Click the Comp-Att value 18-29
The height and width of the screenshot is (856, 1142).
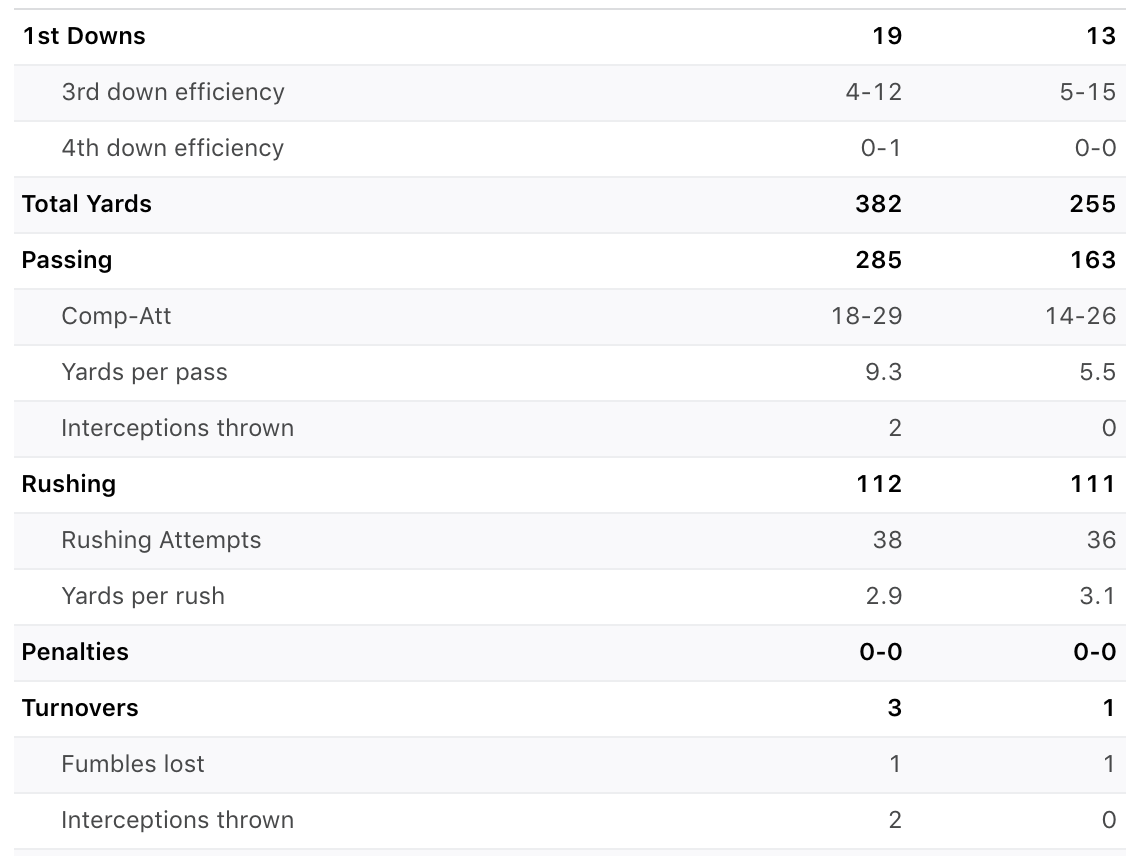coord(867,316)
